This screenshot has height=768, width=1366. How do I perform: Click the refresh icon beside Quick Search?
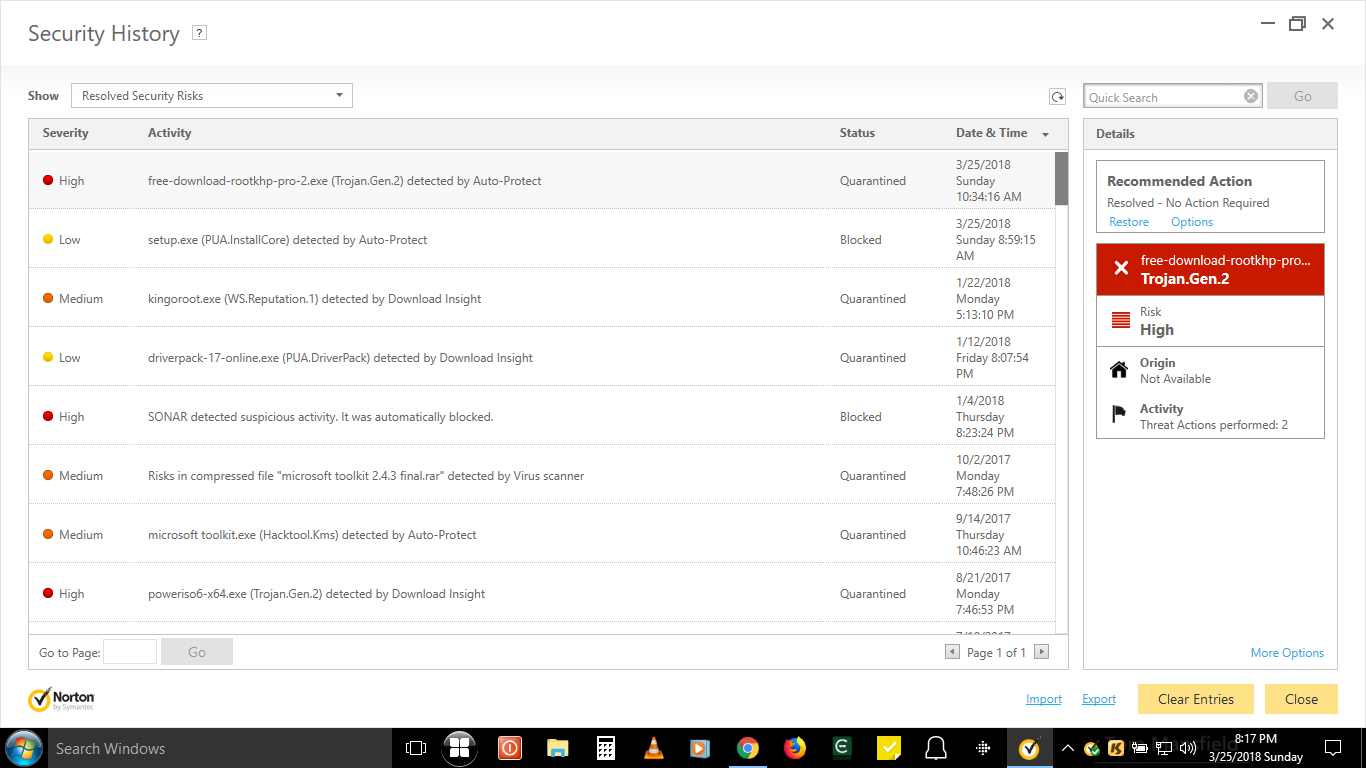[1057, 97]
